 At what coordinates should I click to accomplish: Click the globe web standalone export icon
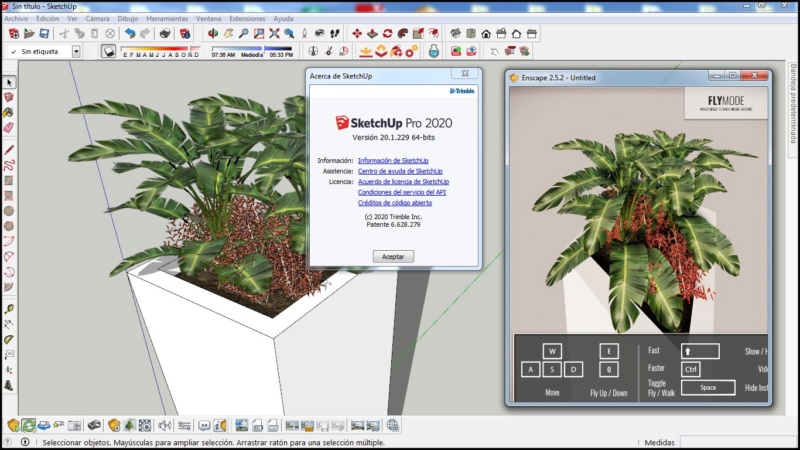(x=392, y=425)
